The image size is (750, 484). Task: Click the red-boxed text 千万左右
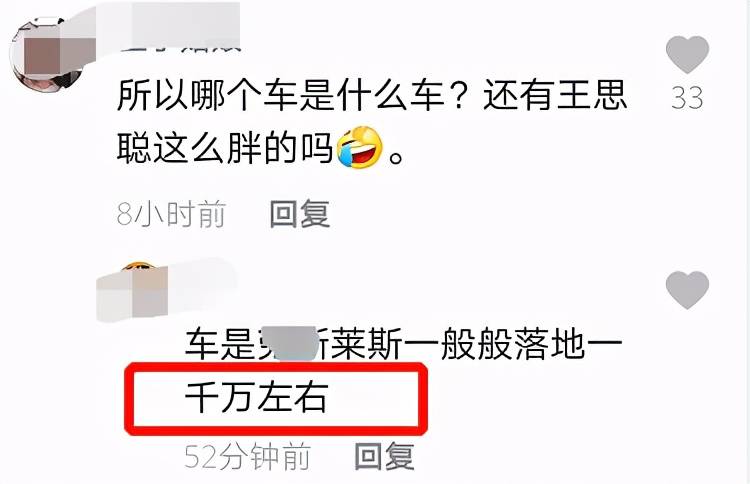[257, 397]
